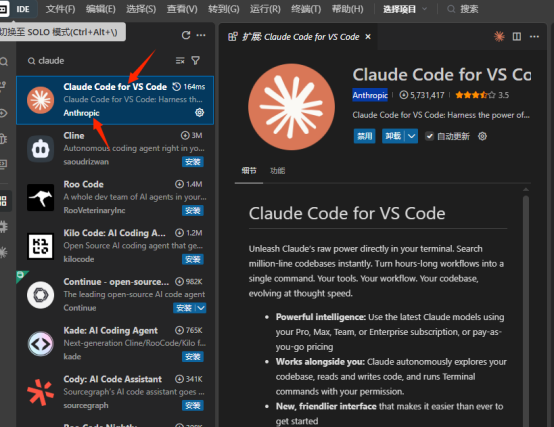This screenshot has width=554, height=427.
Task: Click the large Claude Code extension logo
Action: (291, 107)
